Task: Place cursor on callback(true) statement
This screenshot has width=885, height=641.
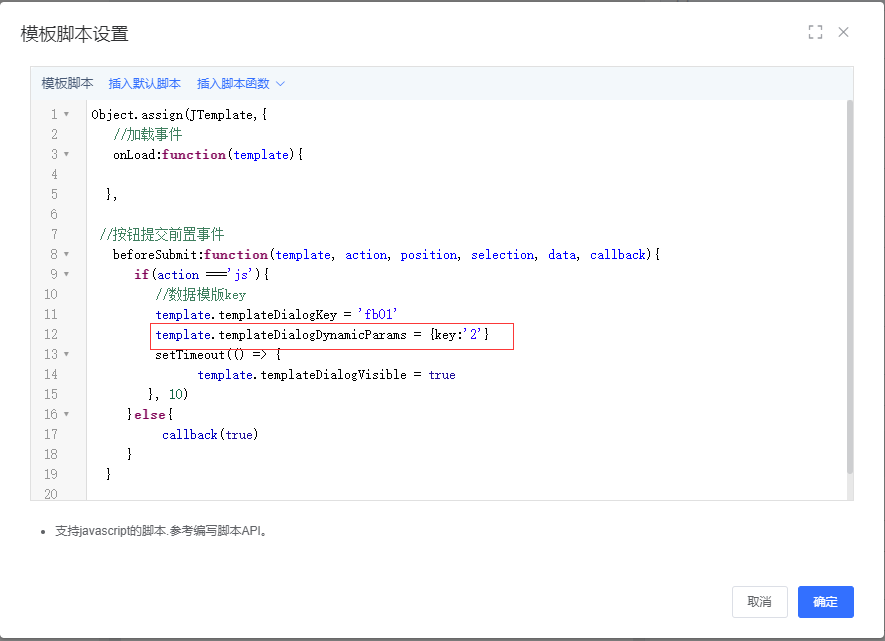Action: pos(209,435)
